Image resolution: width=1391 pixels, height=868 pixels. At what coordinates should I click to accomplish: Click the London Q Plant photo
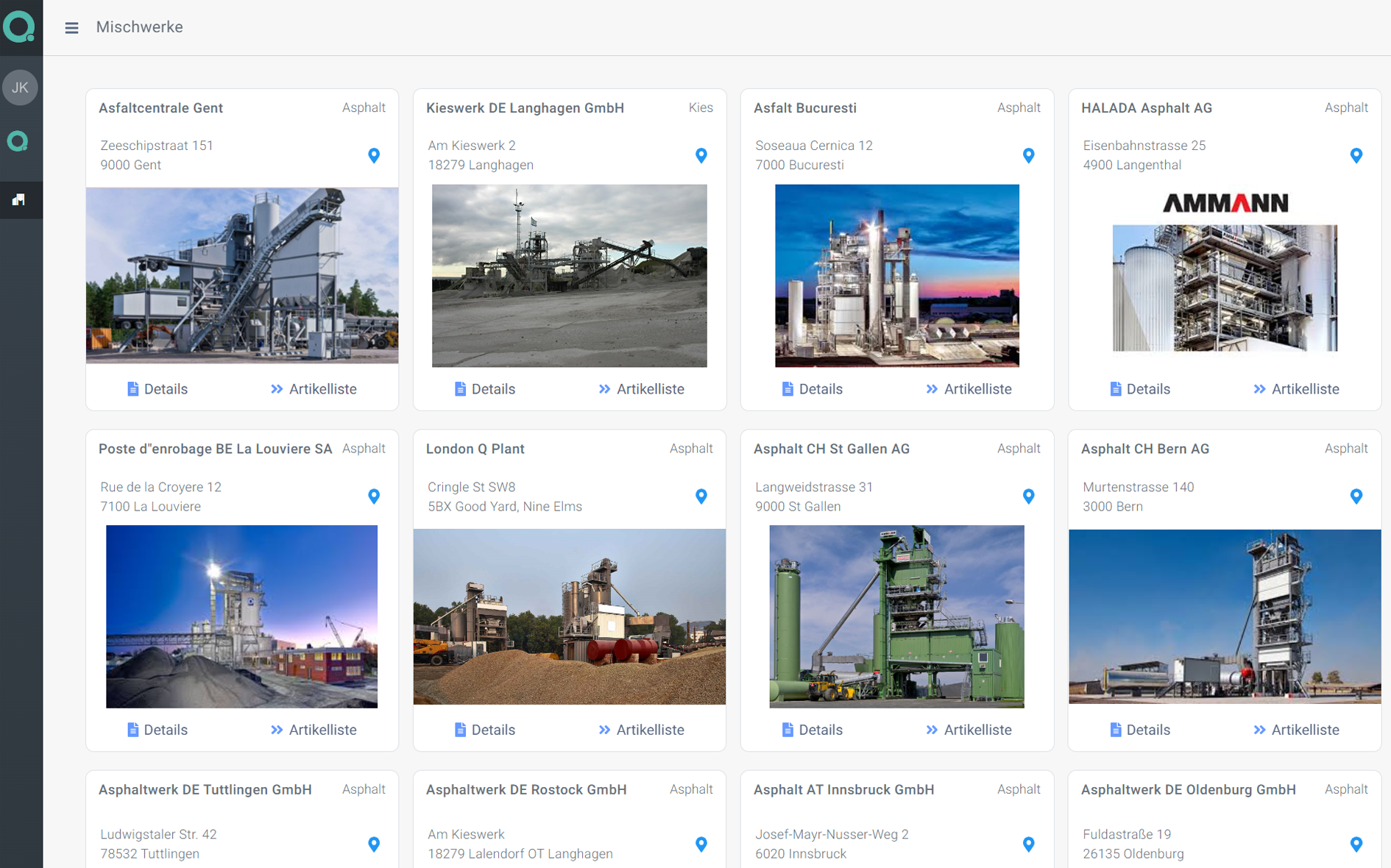click(x=570, y=616)
